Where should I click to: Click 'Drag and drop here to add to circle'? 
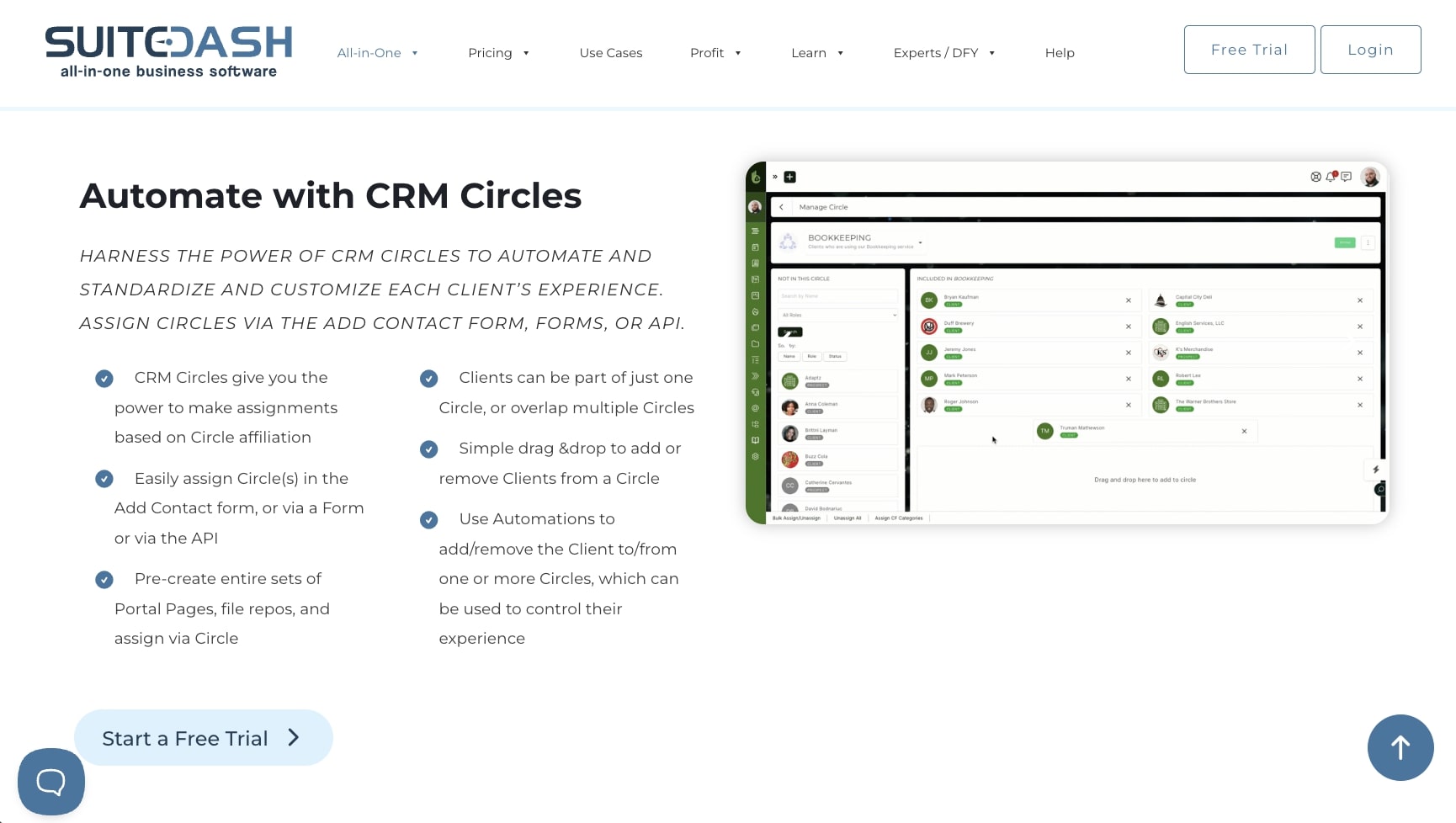[1145, 480]
